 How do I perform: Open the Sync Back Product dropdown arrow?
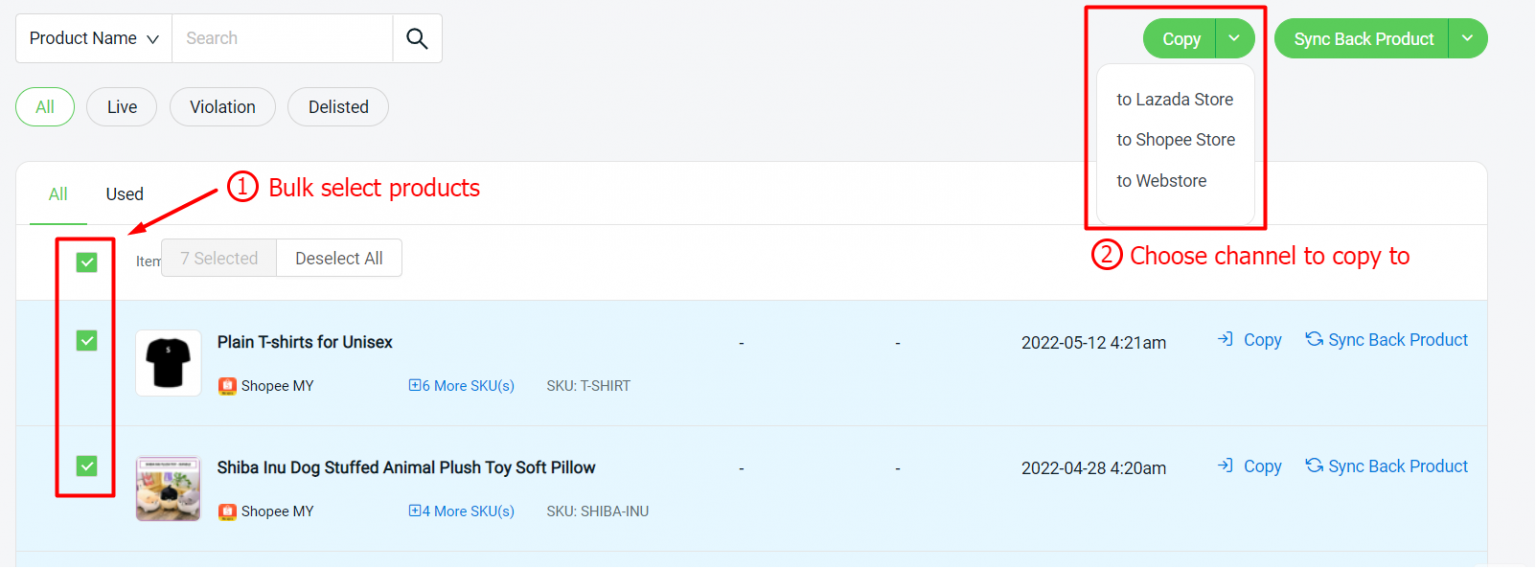[1468, 39]
